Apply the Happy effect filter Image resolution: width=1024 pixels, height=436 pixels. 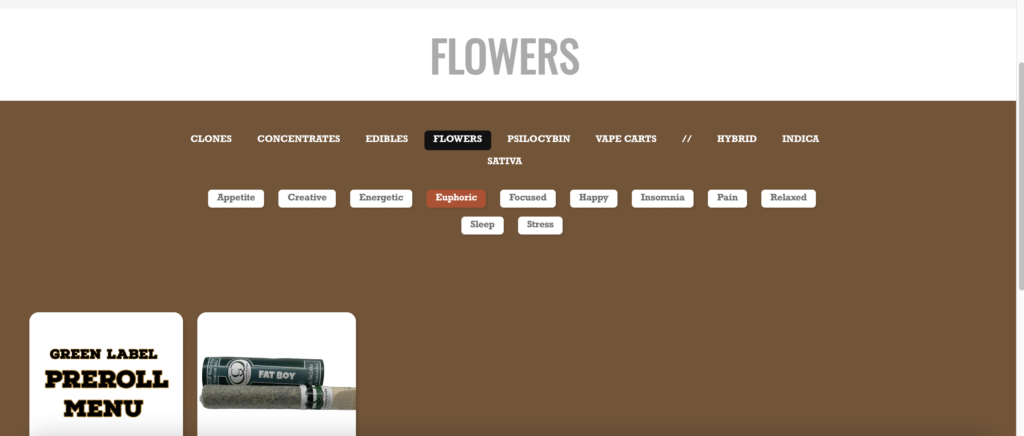coord(593,198)
